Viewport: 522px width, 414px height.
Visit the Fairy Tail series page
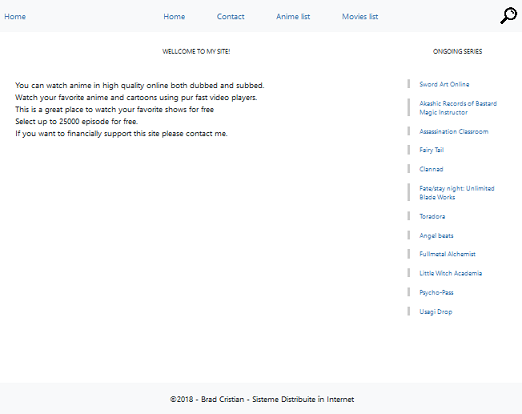432,150
